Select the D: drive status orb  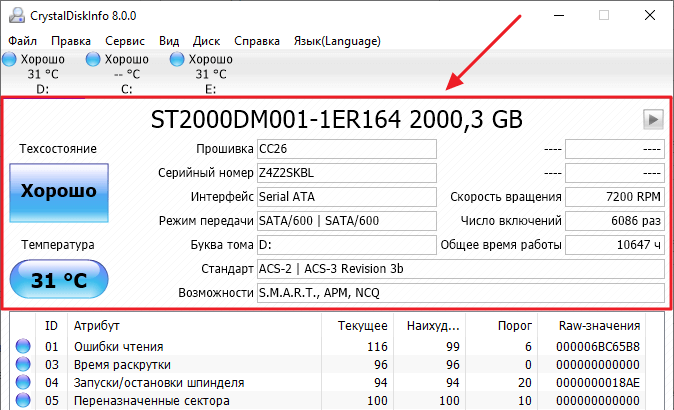point(10,60)
